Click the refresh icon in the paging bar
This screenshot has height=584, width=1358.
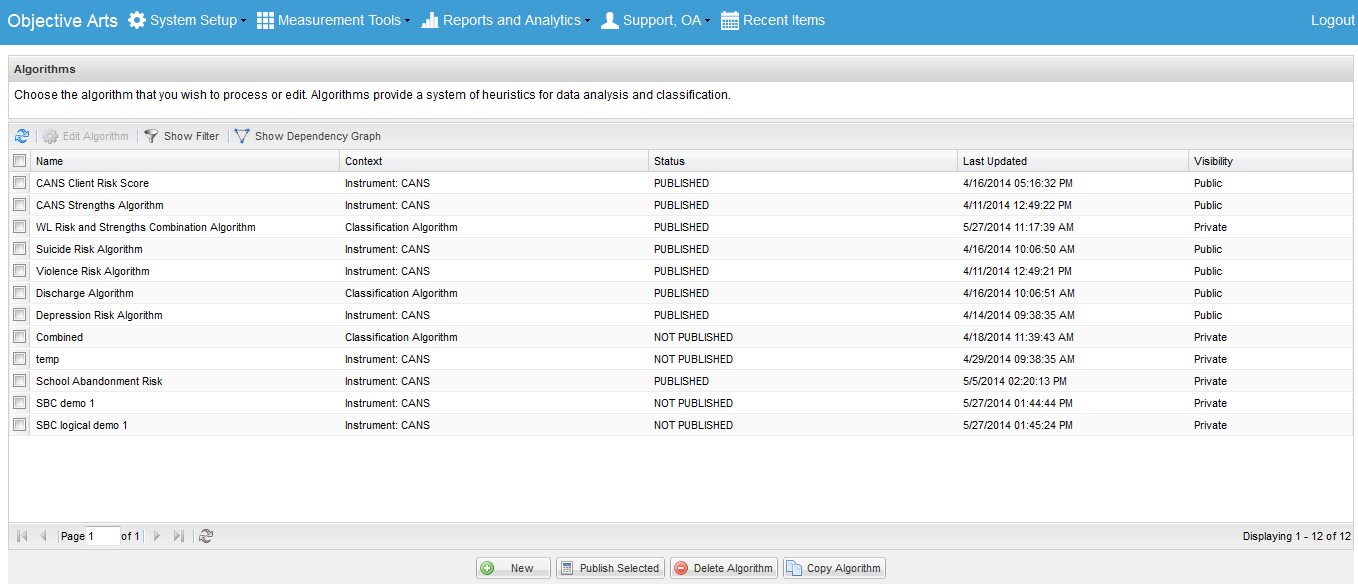206,536
